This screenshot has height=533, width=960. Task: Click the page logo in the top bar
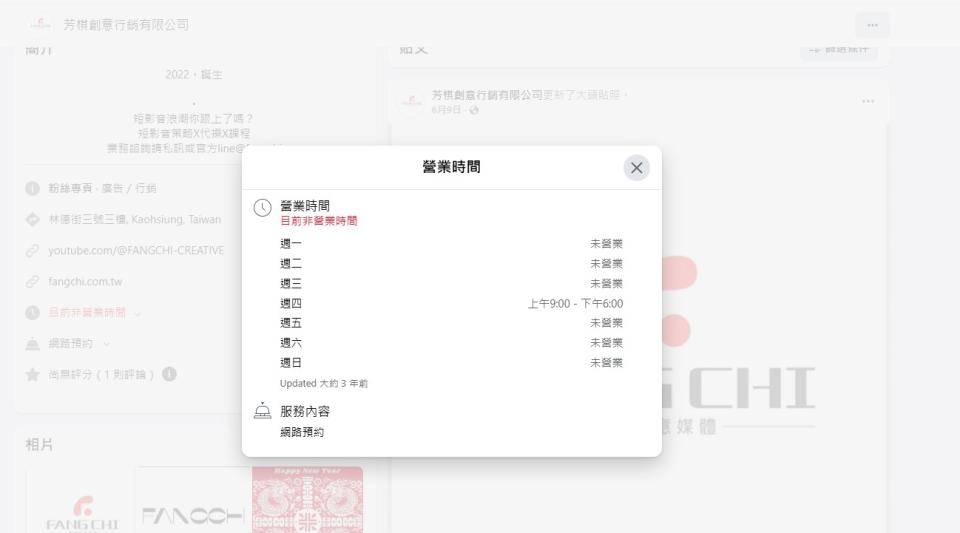[x=40, y=25]
